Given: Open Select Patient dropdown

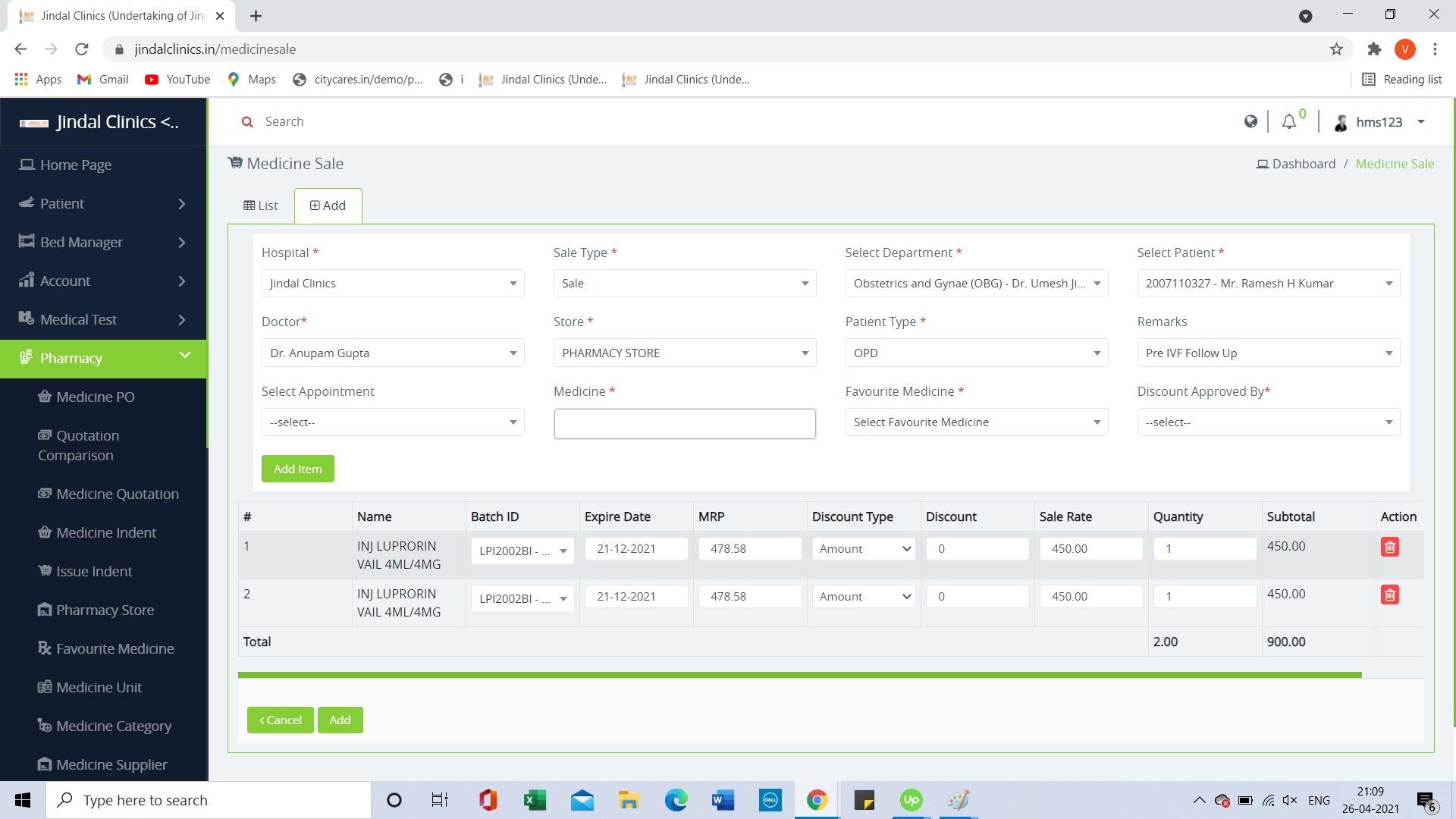Looking at the screenshot, I should point(1268,284).
